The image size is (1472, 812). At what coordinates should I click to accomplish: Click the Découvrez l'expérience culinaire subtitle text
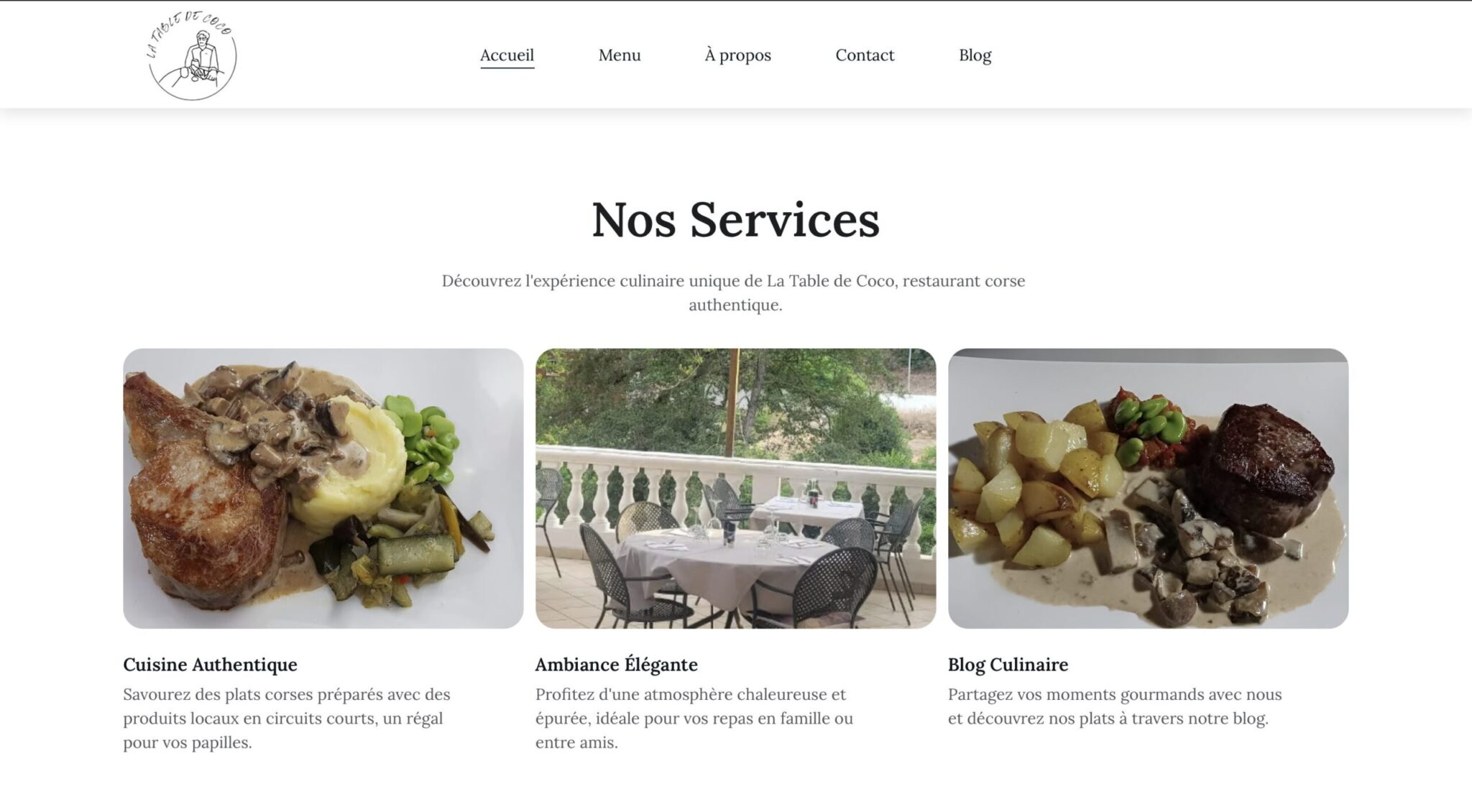[734, 292]
